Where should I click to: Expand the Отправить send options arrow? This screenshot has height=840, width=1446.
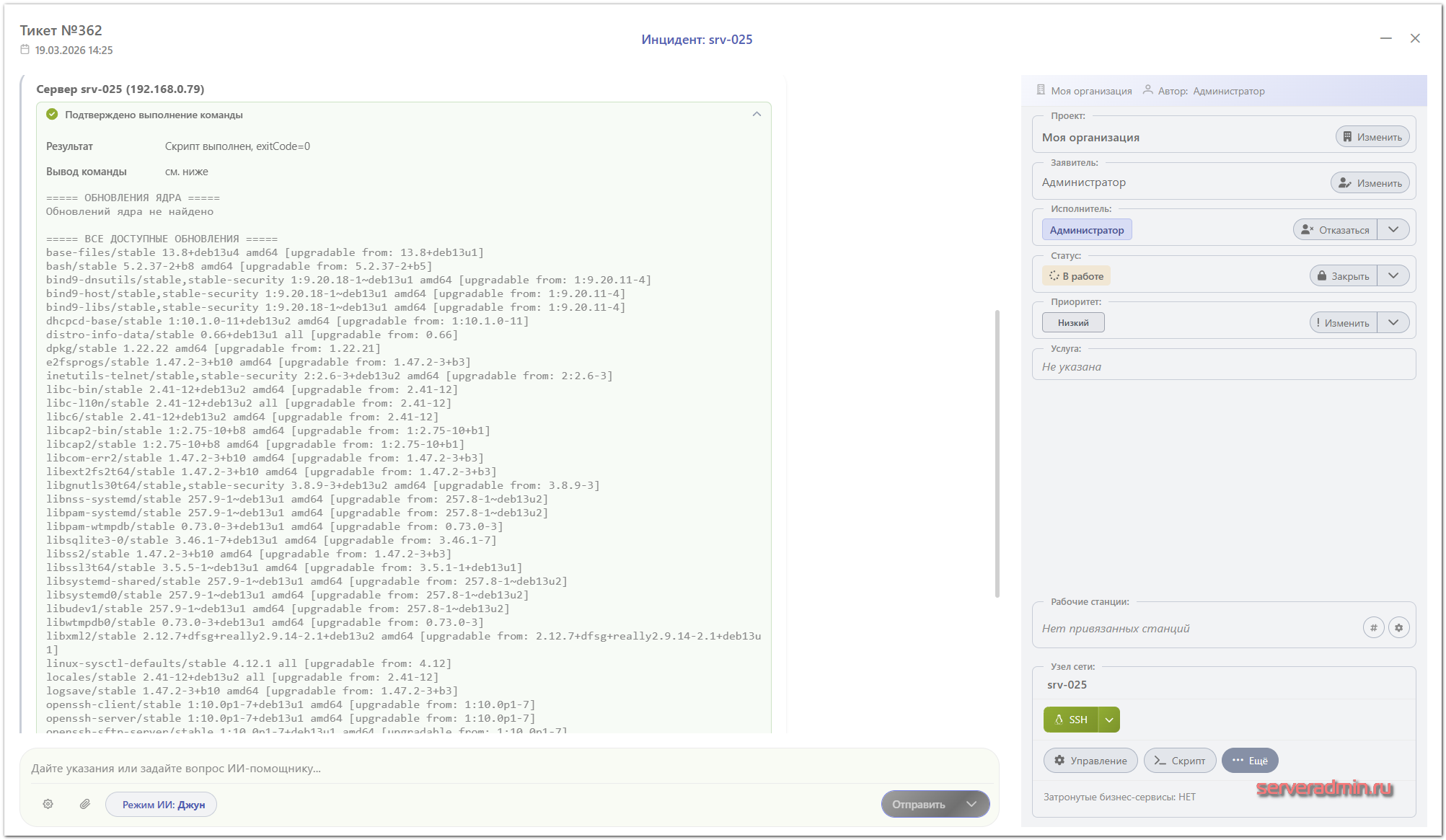[x=971, y=804]
